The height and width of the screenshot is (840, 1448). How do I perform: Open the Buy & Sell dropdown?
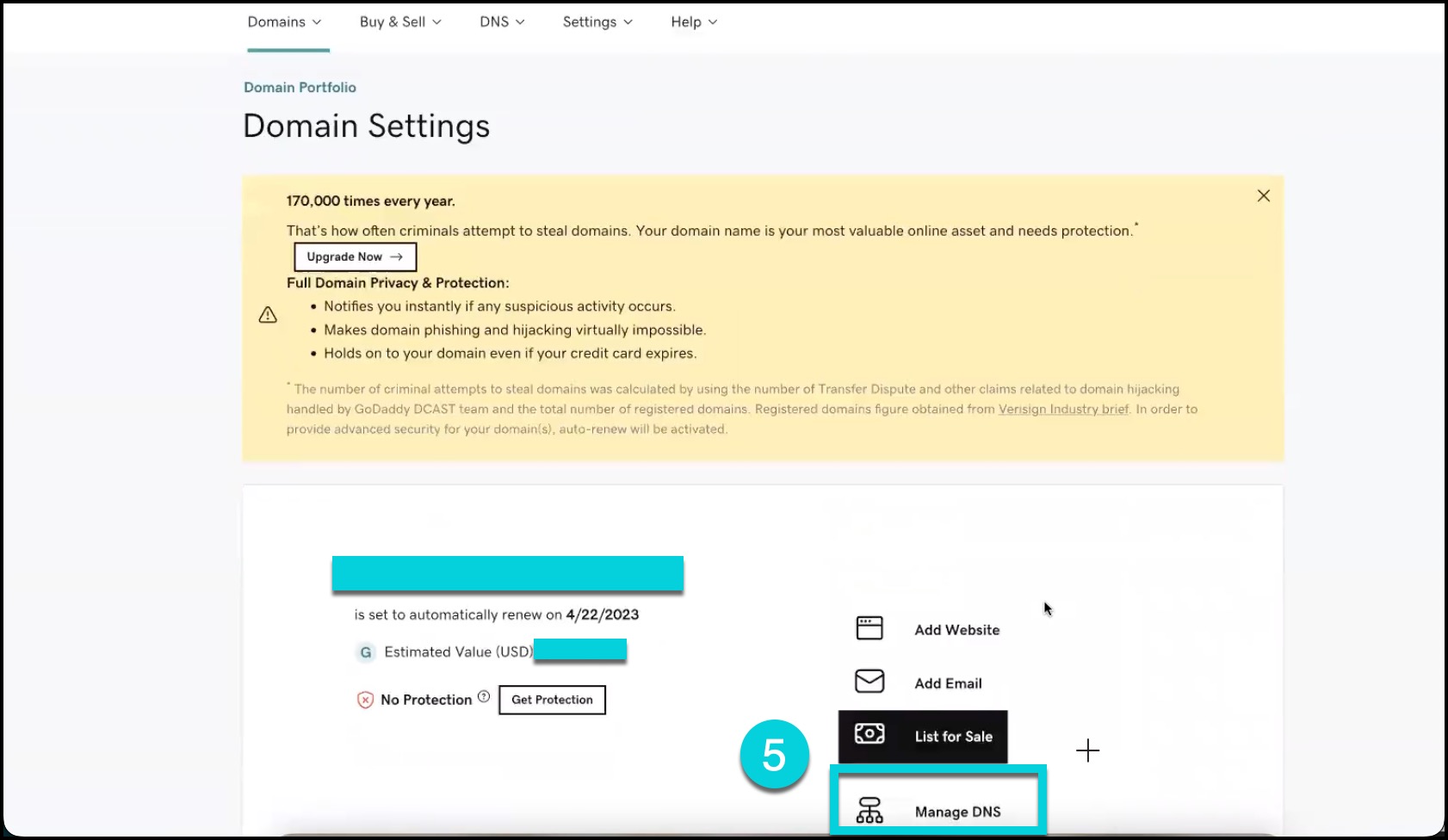coord(400,22)
